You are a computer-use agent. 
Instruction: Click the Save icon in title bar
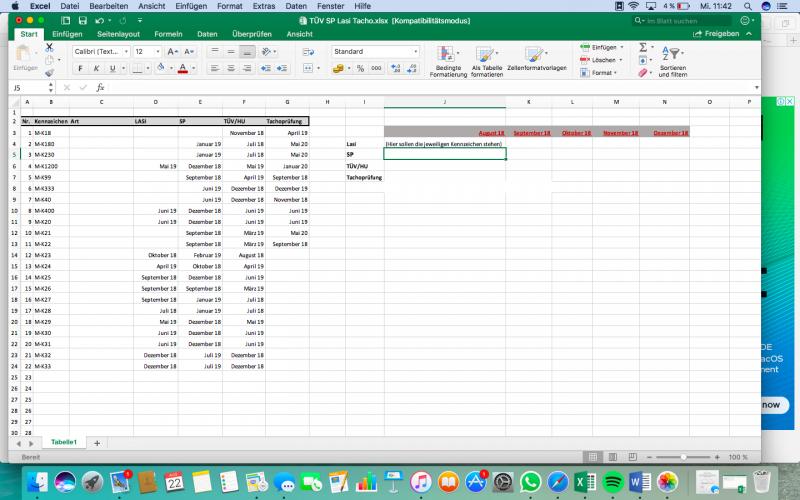coord(83,20)
